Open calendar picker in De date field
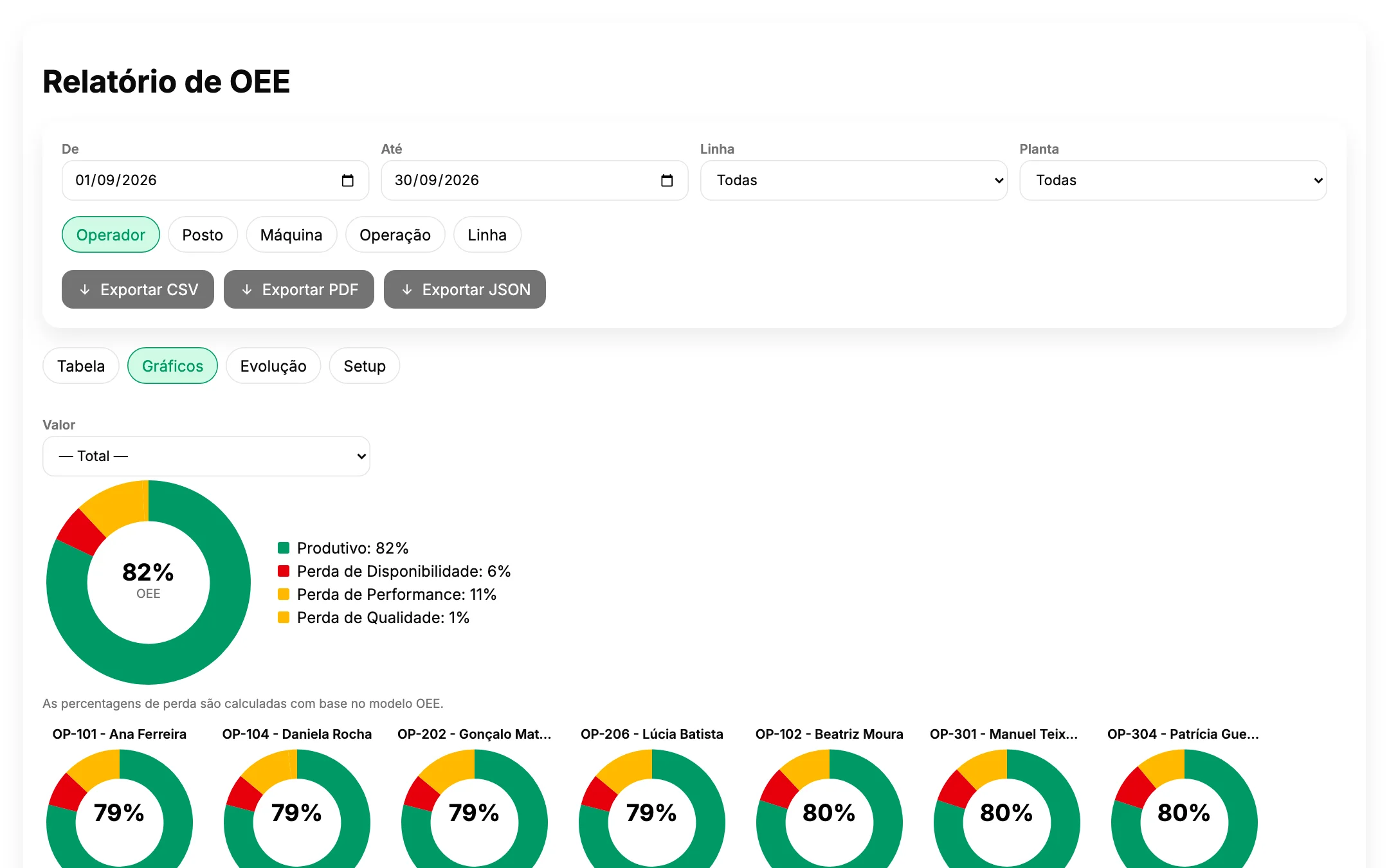 [x=348, y=181]
